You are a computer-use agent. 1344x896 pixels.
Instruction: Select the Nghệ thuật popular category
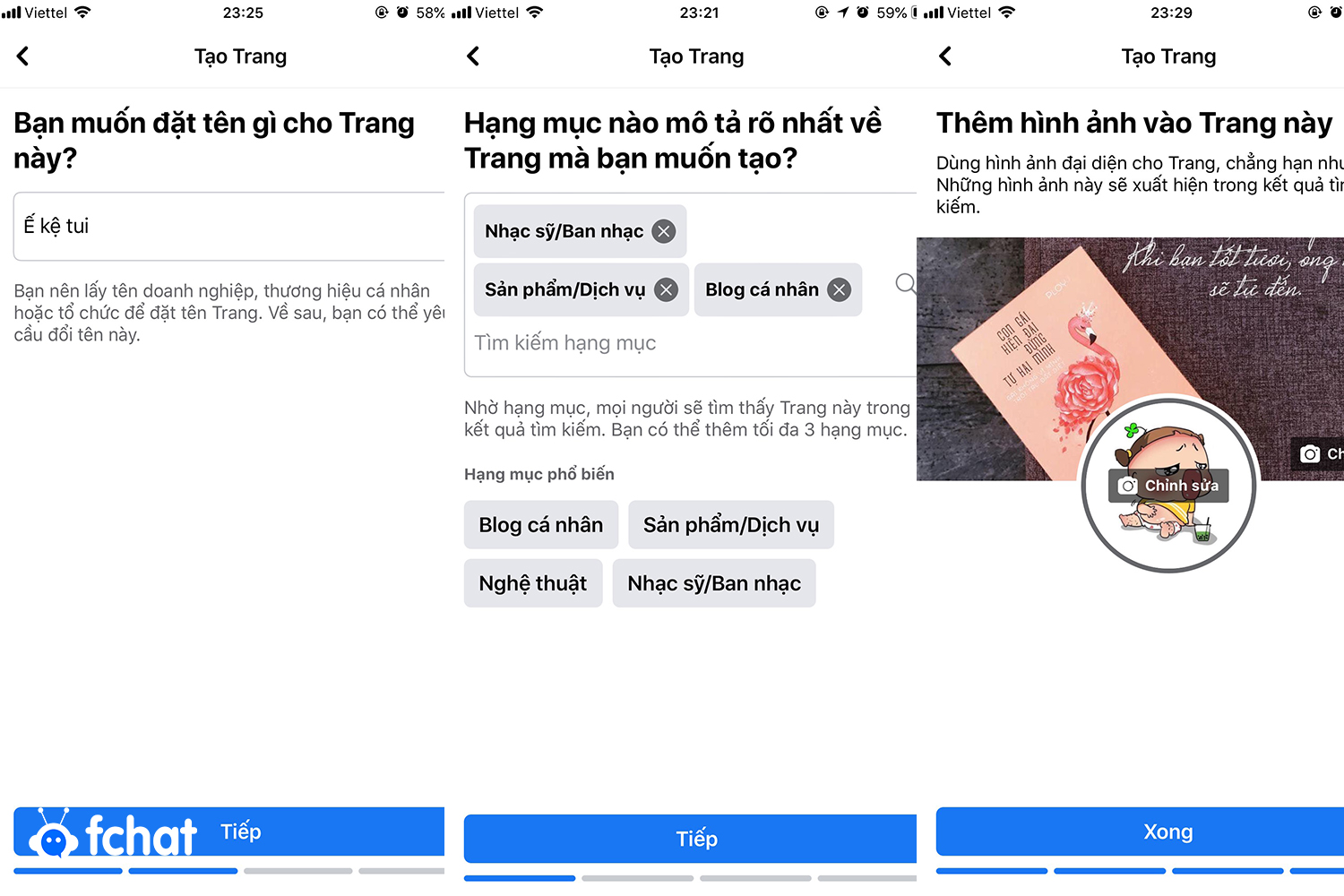click(x=533, y=583)
